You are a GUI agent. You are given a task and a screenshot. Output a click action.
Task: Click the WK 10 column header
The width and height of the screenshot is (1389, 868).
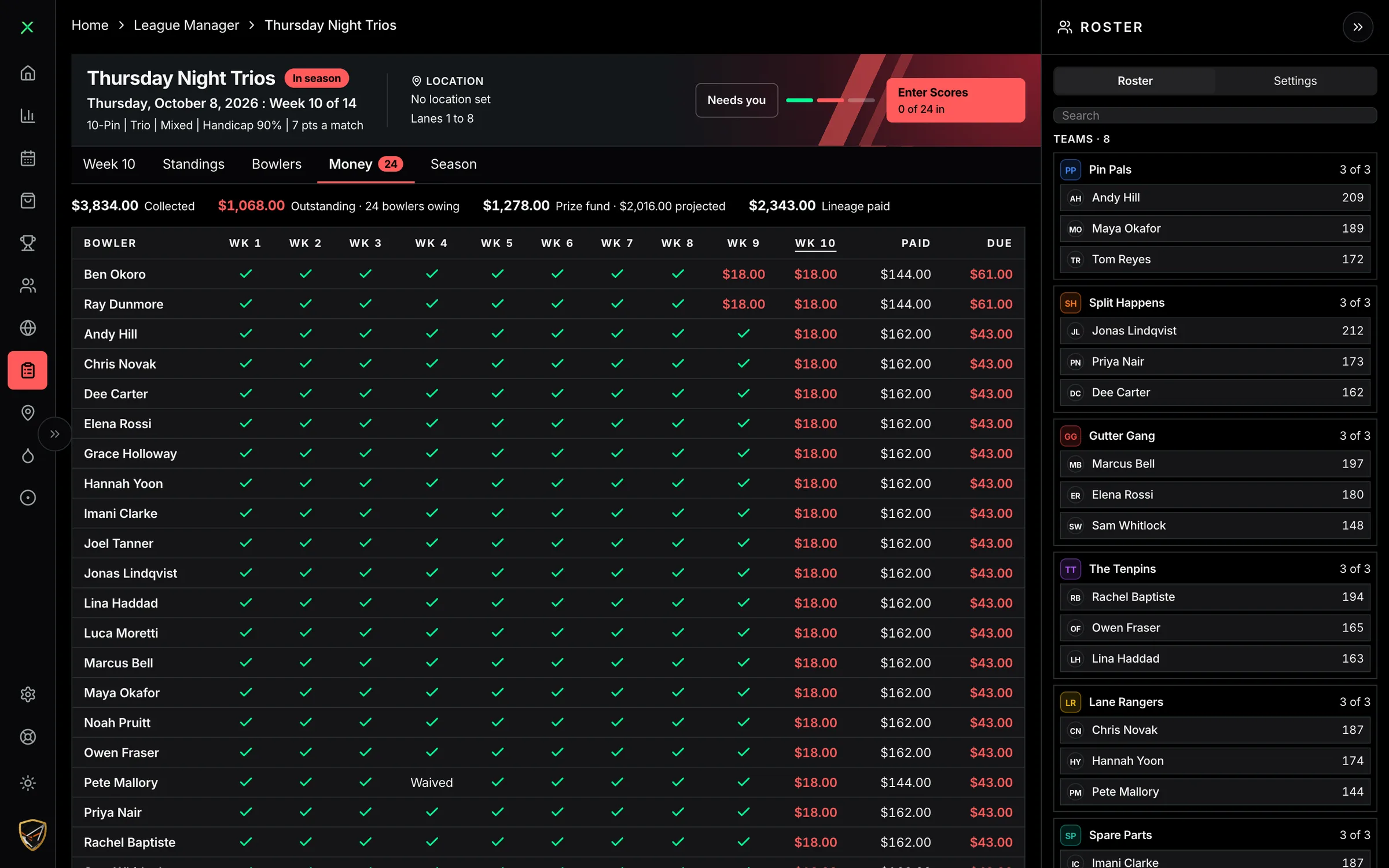[815, 243]
